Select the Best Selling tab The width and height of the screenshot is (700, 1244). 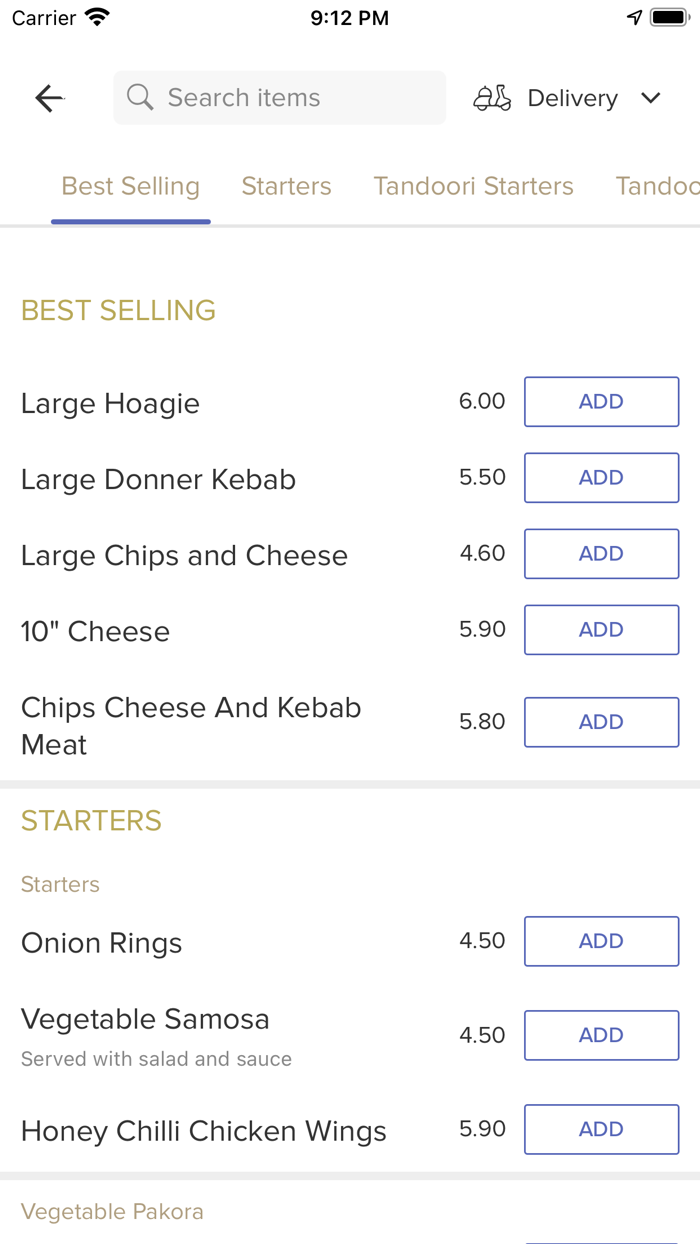(x=131, y=186)
